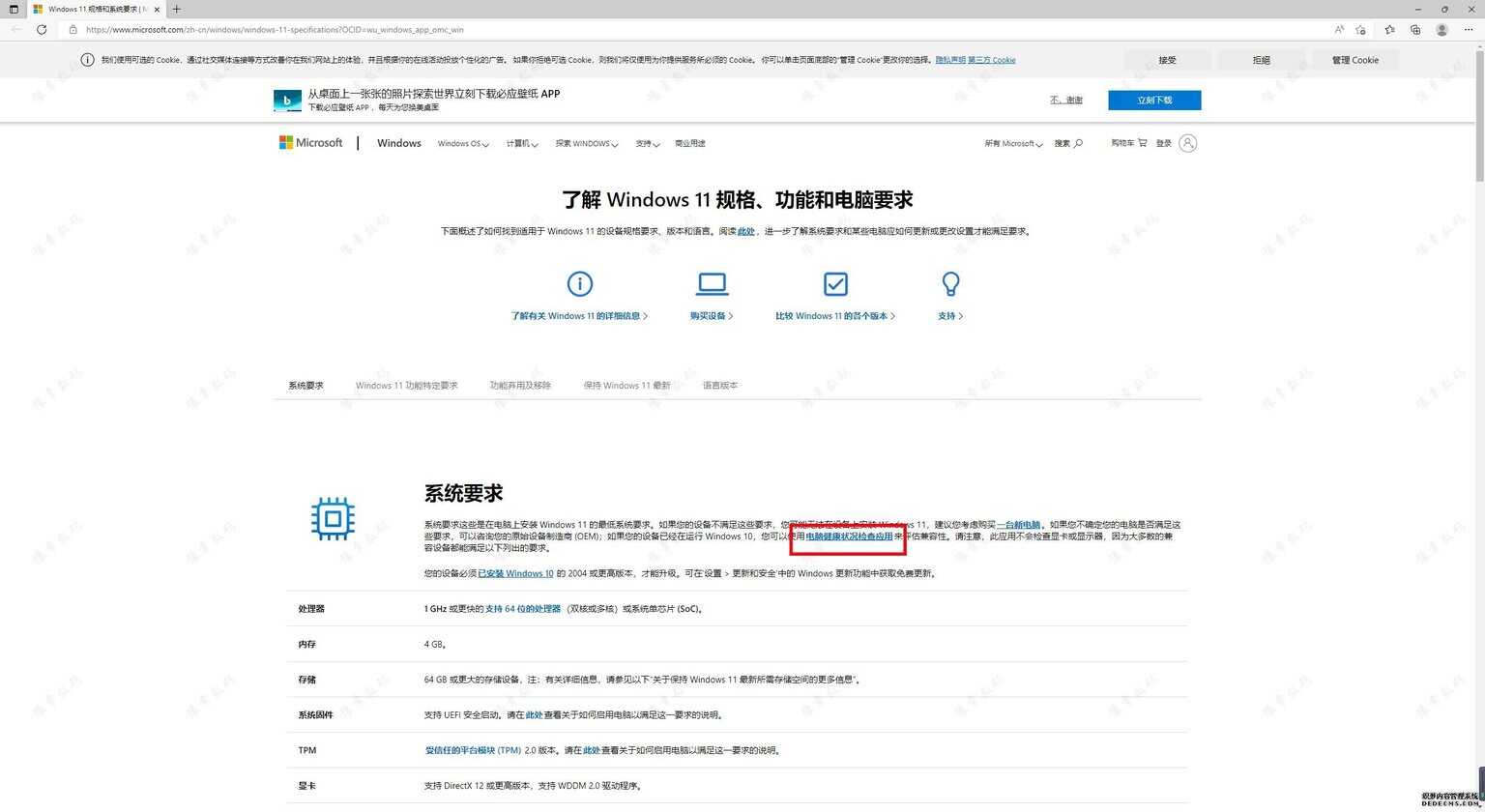
Task: Open the 购物车 shopping cart
Action: coord(1128,143)
